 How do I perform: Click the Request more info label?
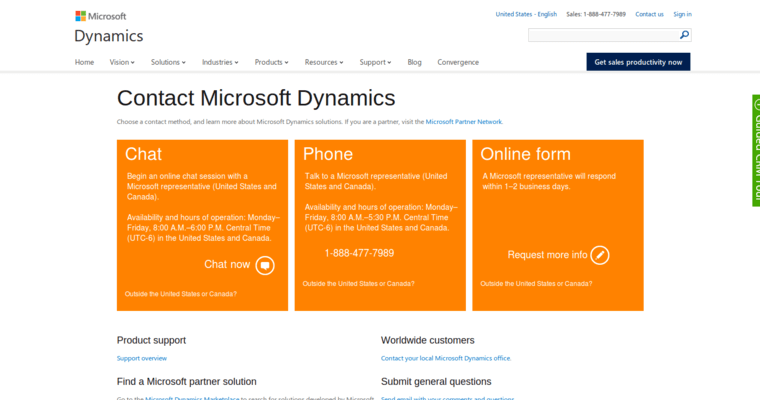pyautogui.click(x=547, y=255)
